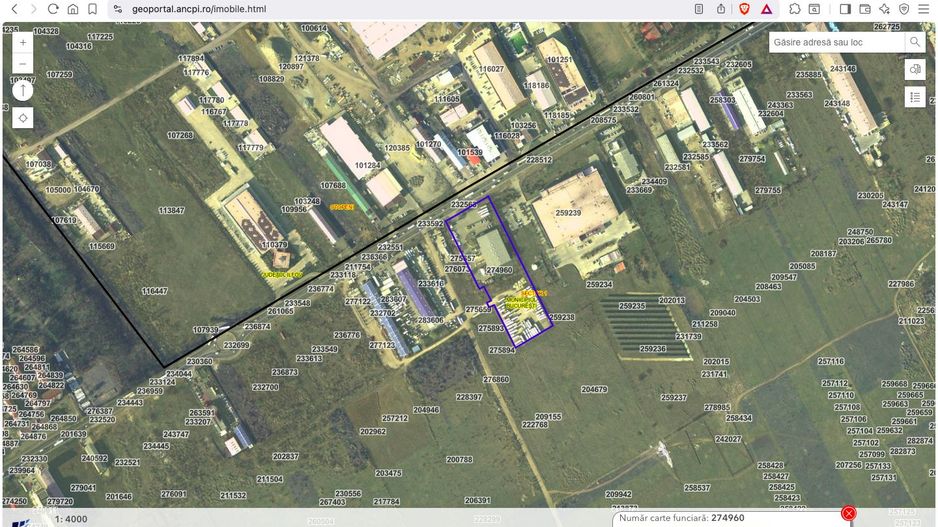Close the 'Număr carte funciară' popup

tap(849, 514)
